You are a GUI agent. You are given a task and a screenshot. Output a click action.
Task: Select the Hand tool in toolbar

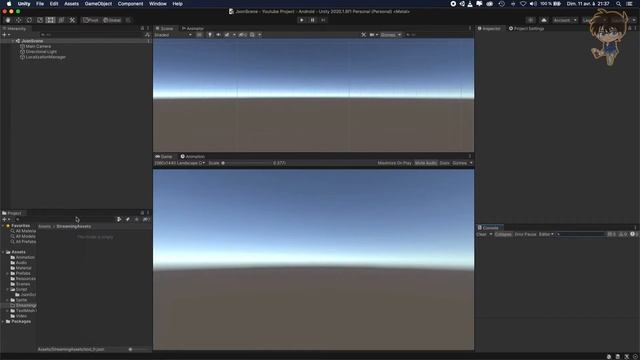tap(8, 20)
